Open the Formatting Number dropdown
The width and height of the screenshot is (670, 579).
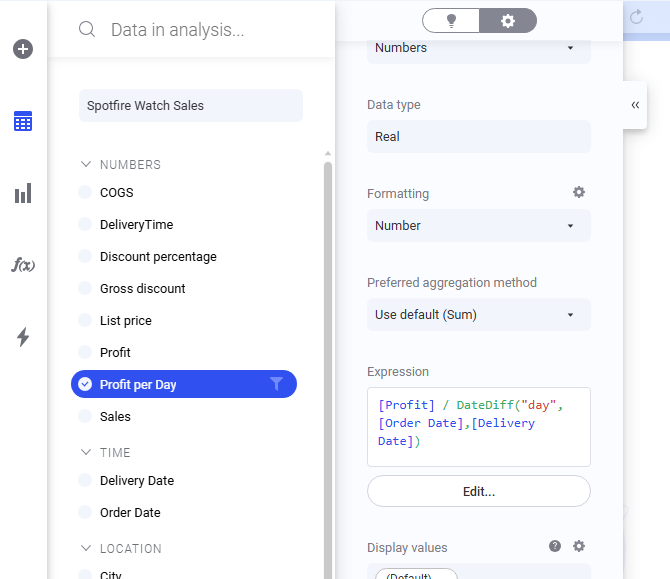[478, 226]
